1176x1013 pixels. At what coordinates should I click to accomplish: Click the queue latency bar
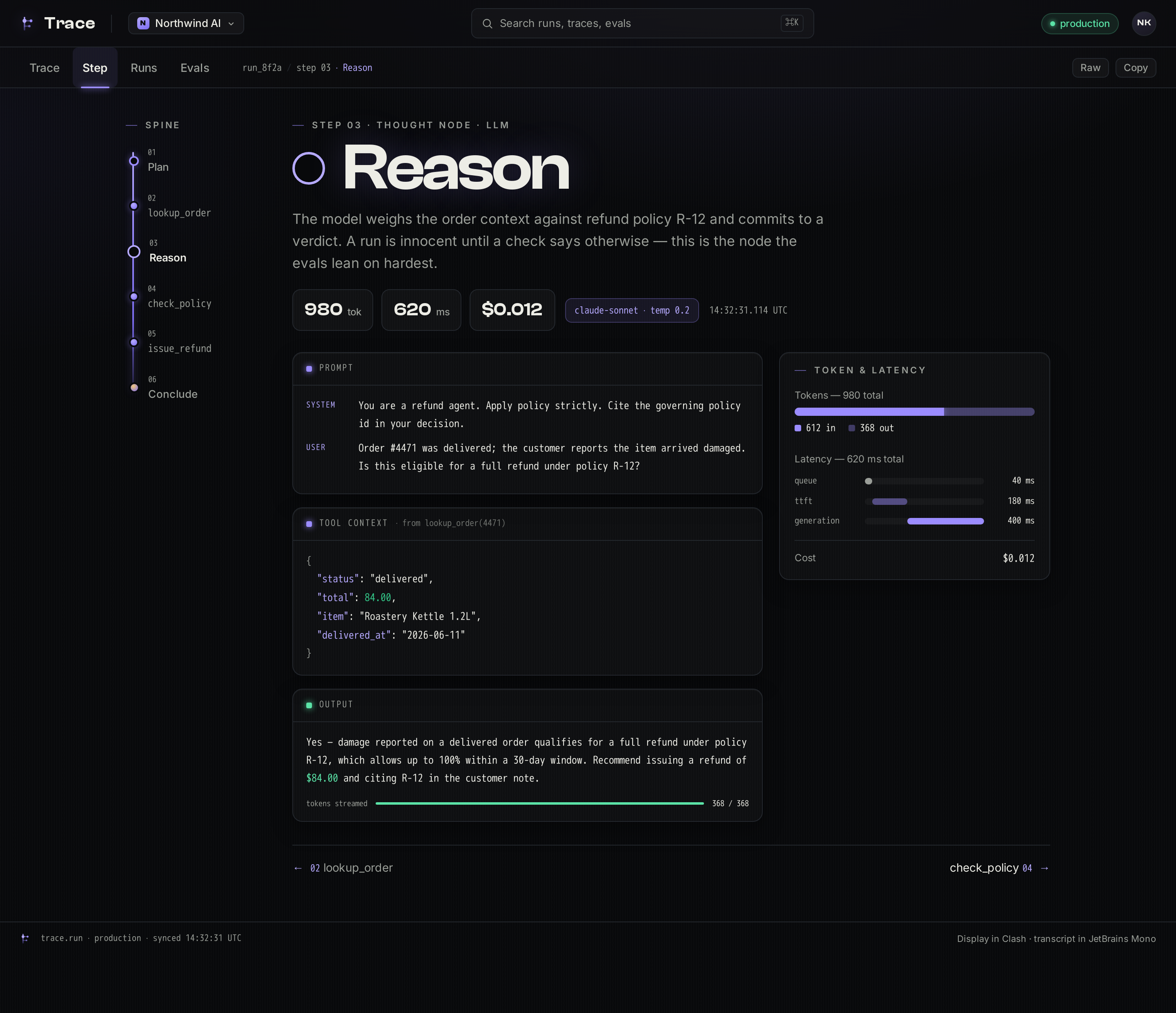(924, 481)
